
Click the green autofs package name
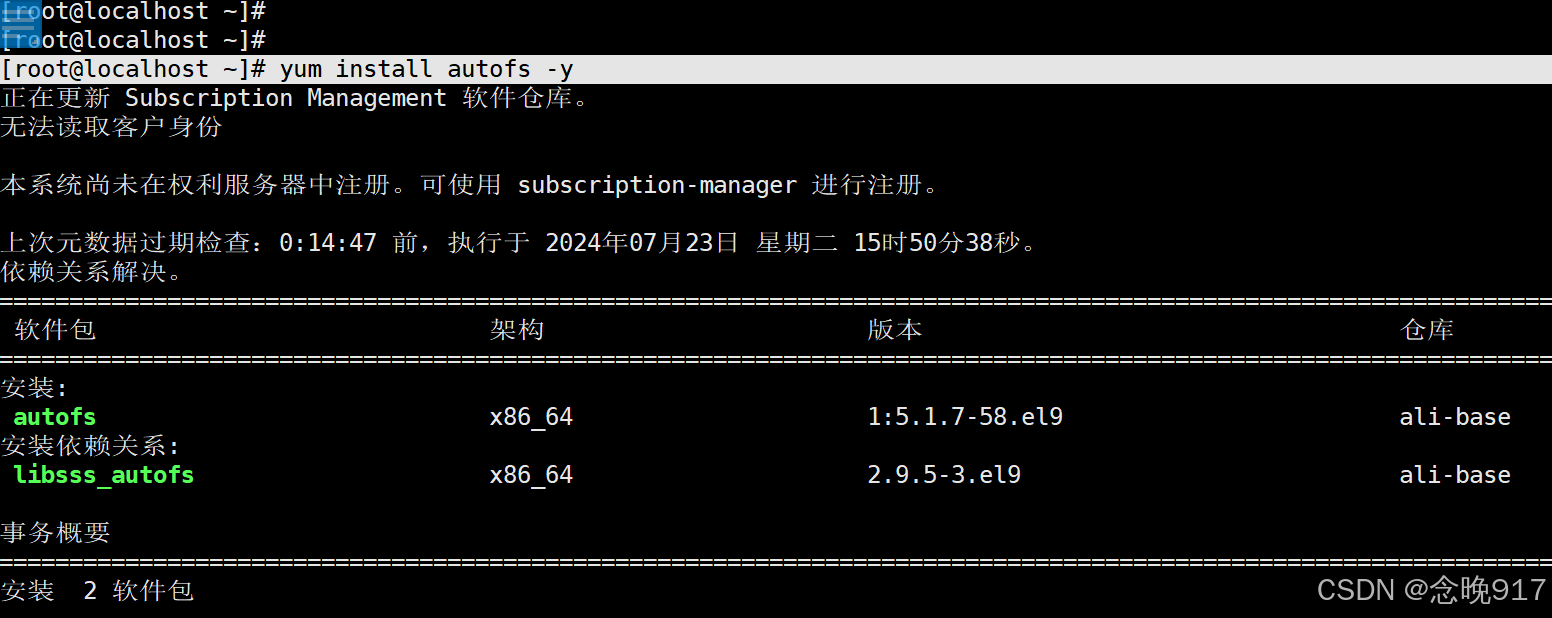point(55,417)
